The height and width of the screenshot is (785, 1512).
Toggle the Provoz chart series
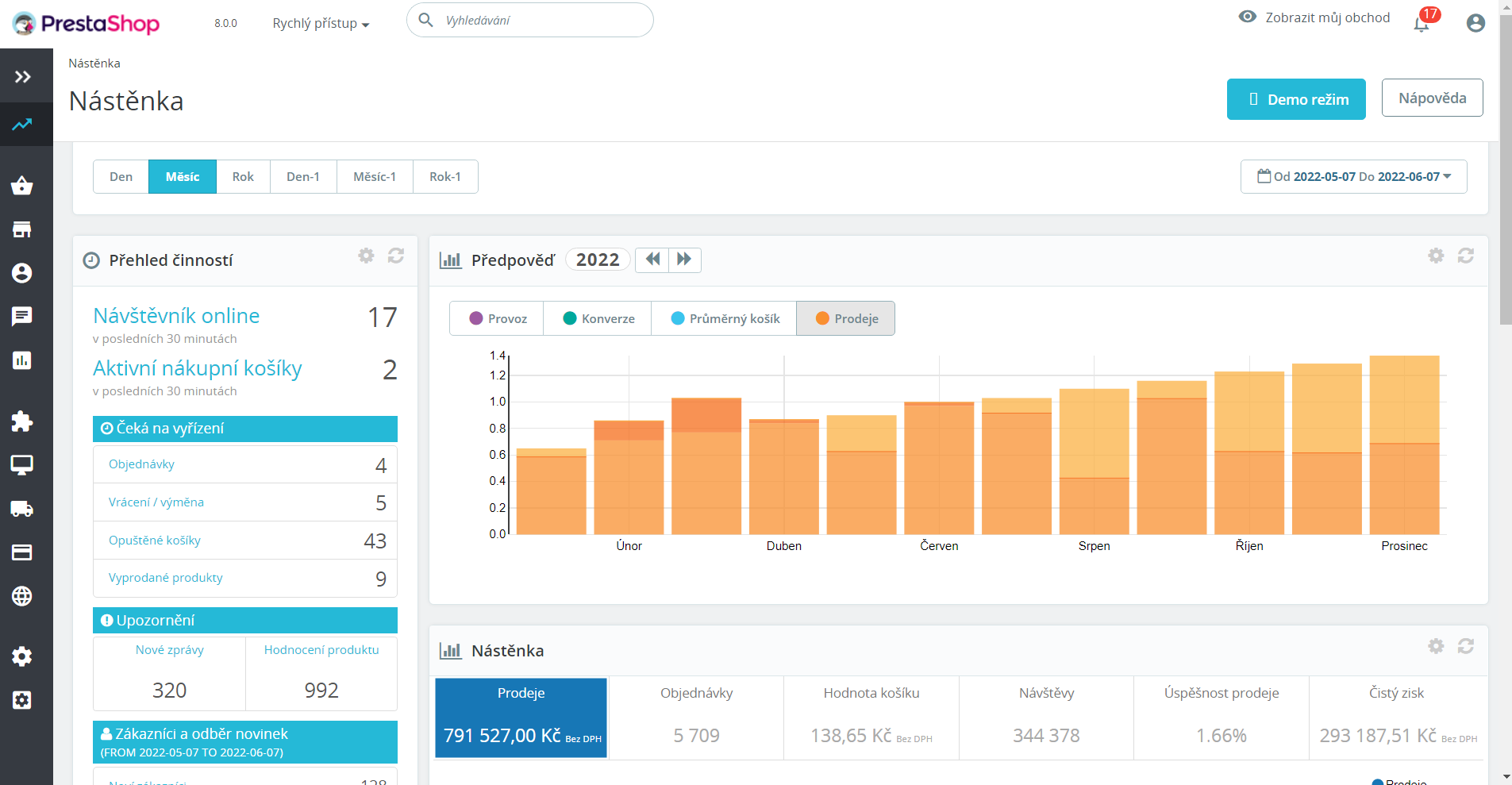[498, 318]
